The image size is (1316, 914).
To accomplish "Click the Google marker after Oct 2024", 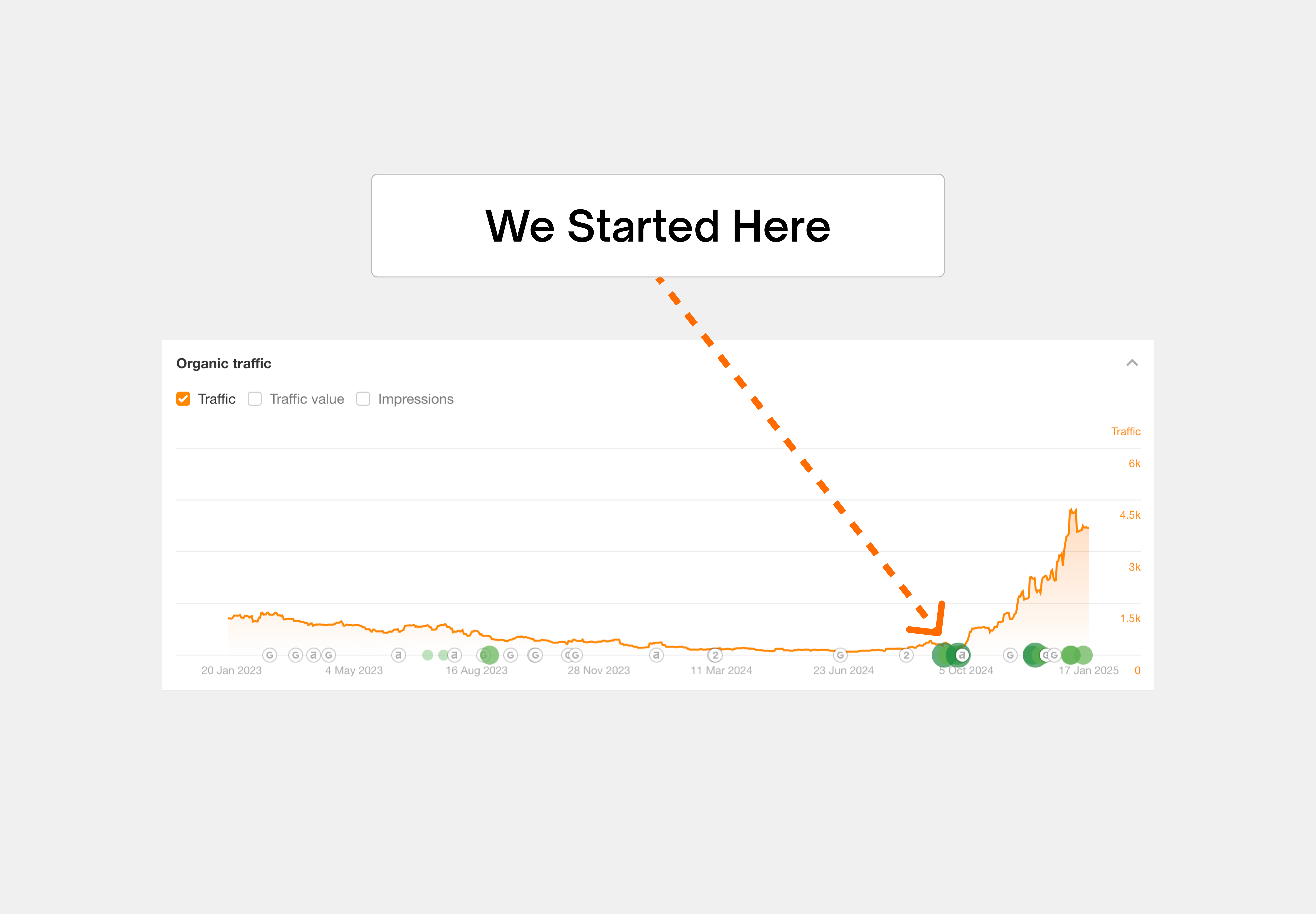I will 1010,655.
